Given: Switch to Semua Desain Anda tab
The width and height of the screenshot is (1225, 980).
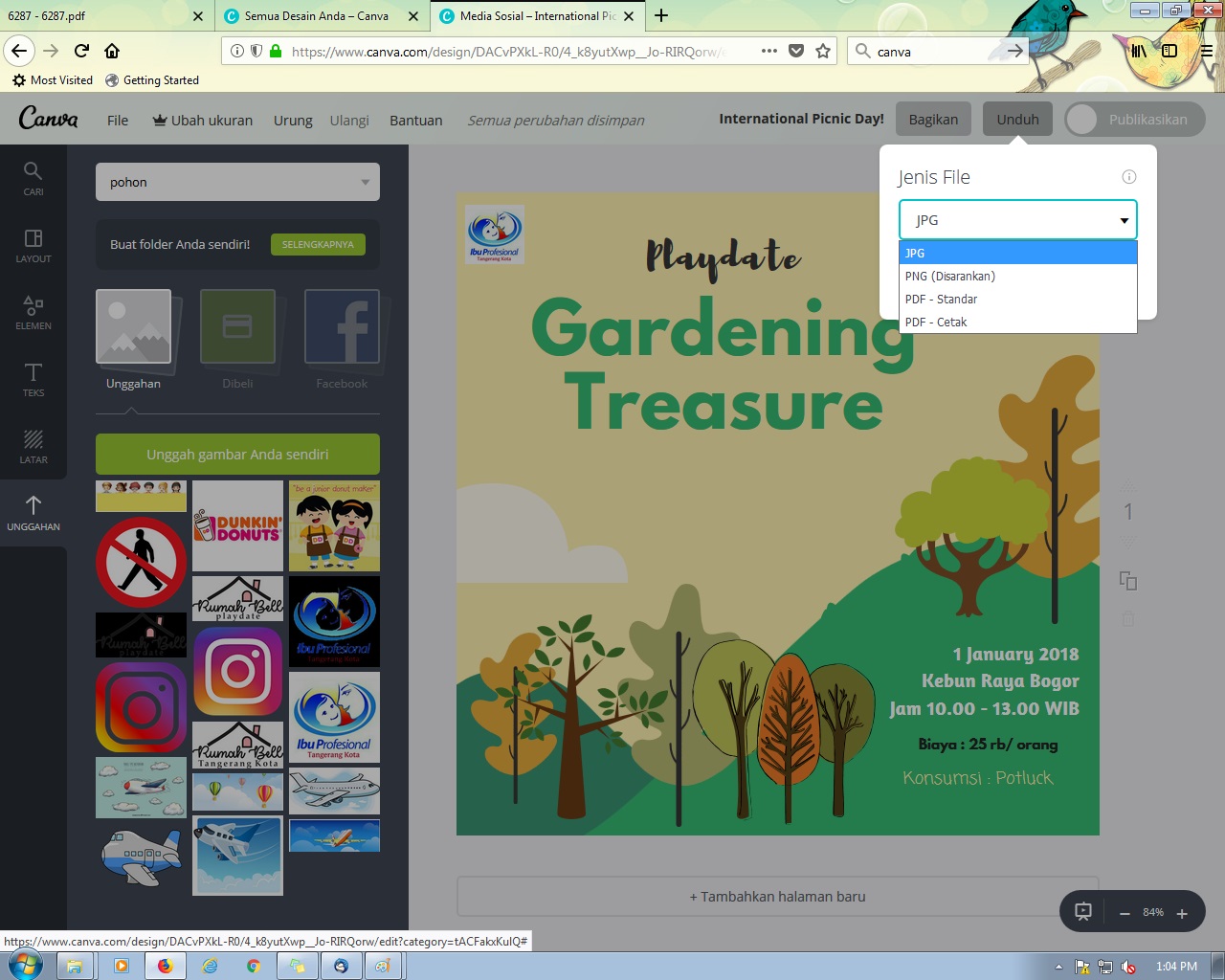Looking at the screenshot, I should 316,16.
